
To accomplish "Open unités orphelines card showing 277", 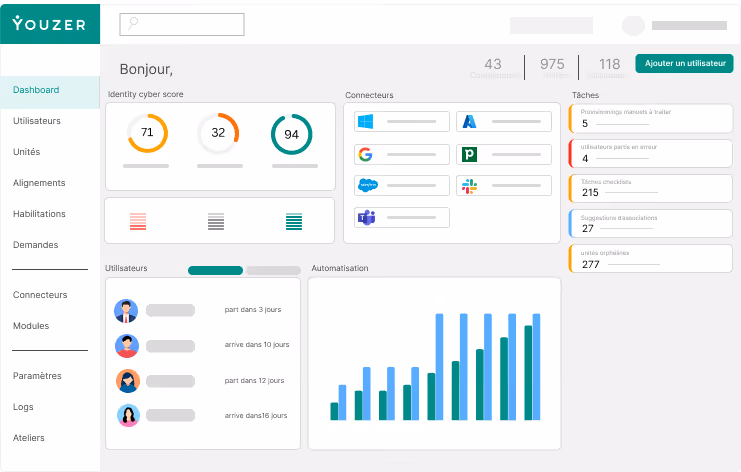I will click(650, 258).
